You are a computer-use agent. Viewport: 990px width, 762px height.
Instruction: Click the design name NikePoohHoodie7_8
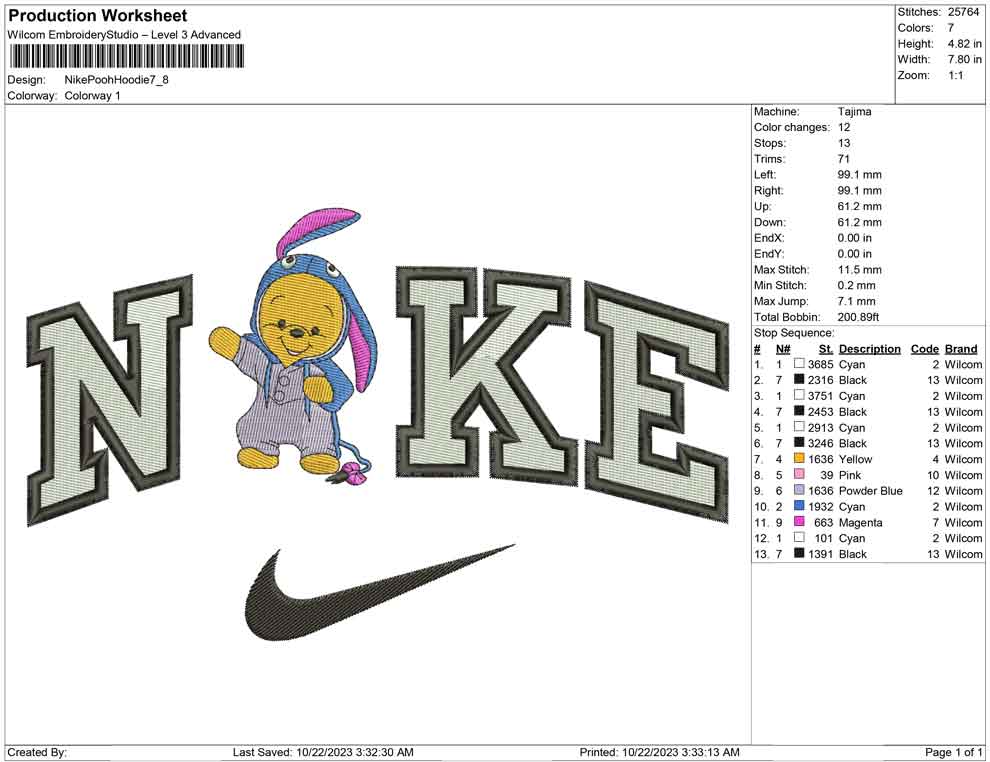117,80
